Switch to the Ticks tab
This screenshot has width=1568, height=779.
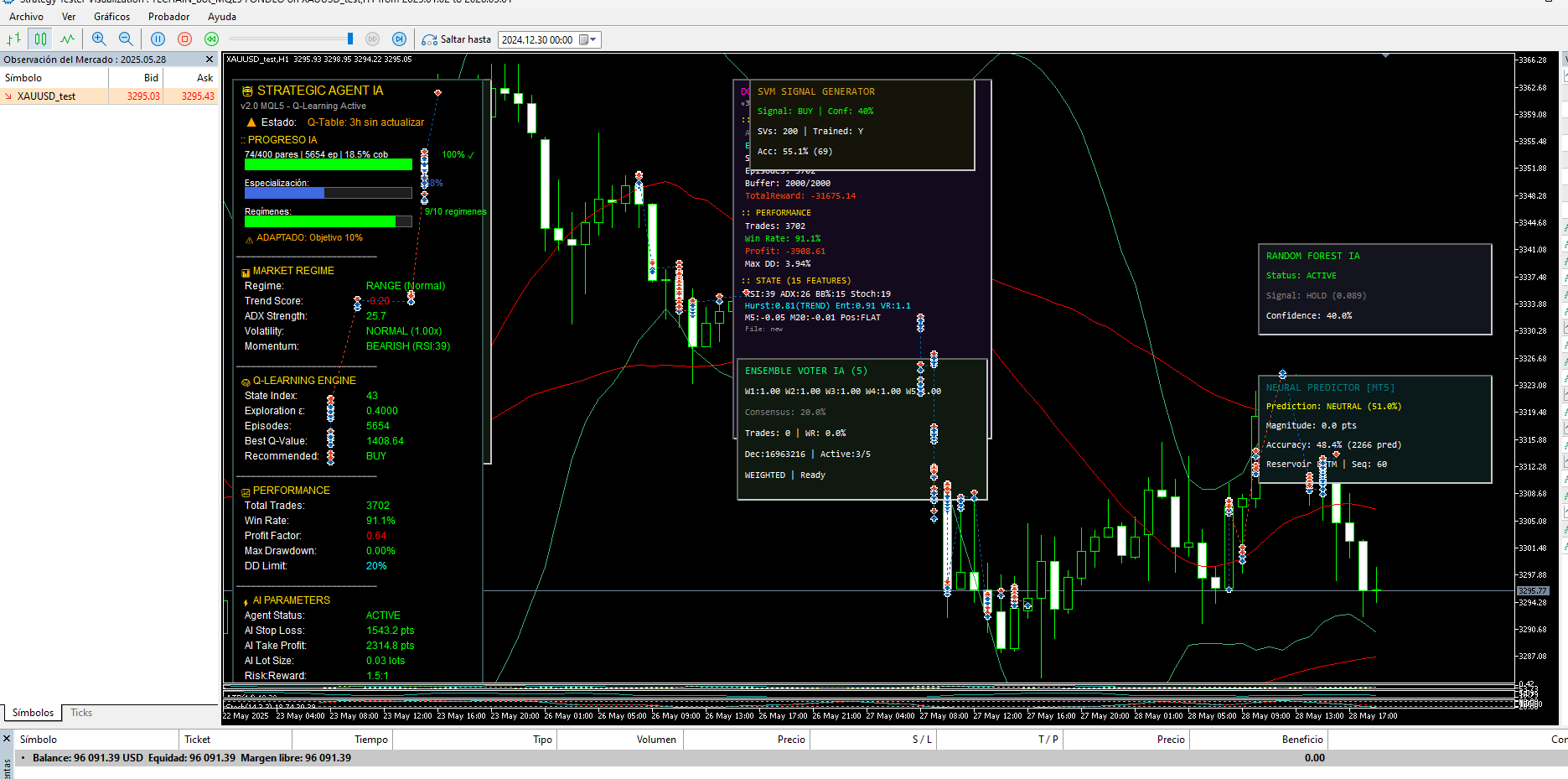point(81,713)
